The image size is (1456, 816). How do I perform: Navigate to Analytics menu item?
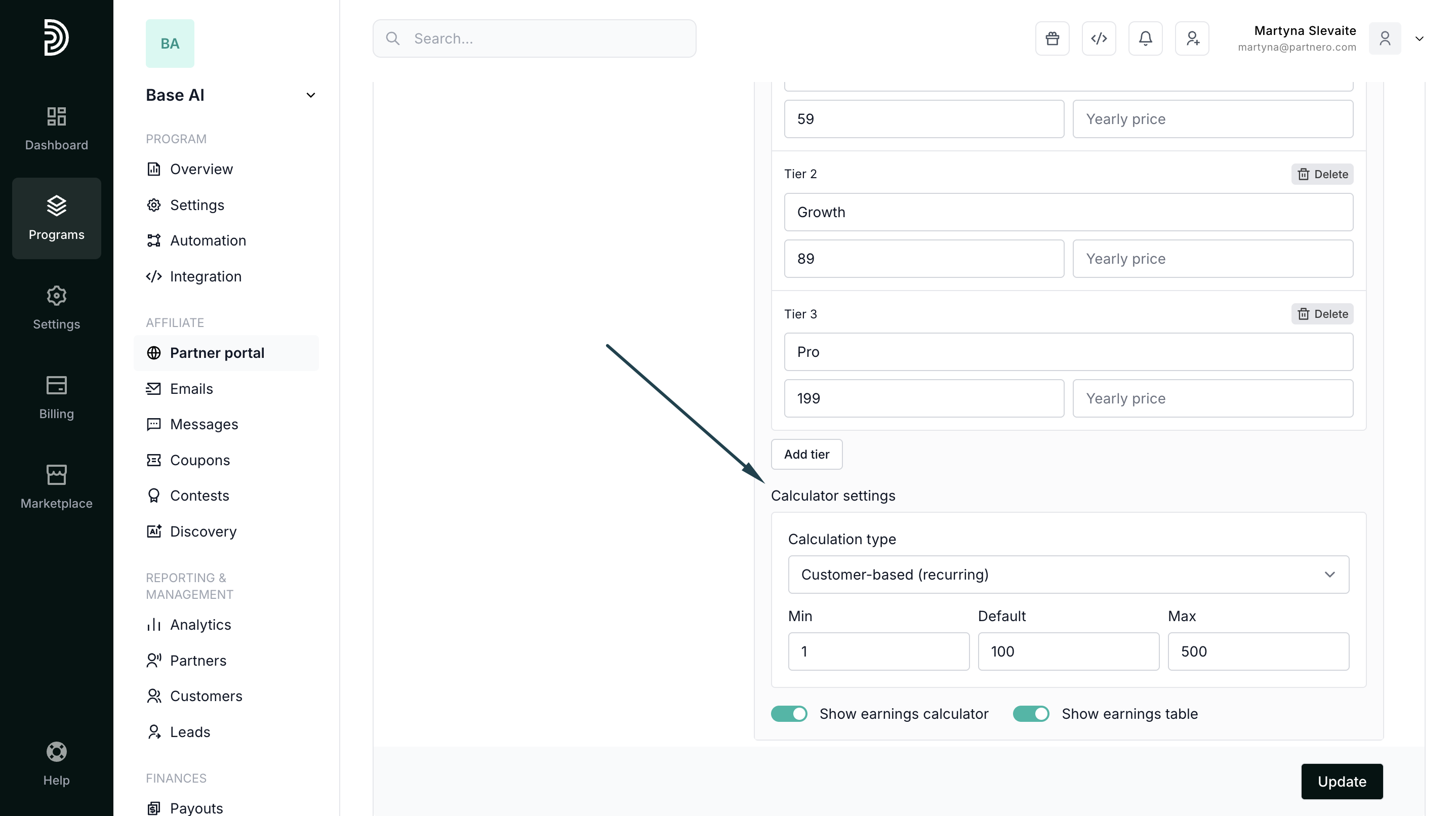coord(200,625)
